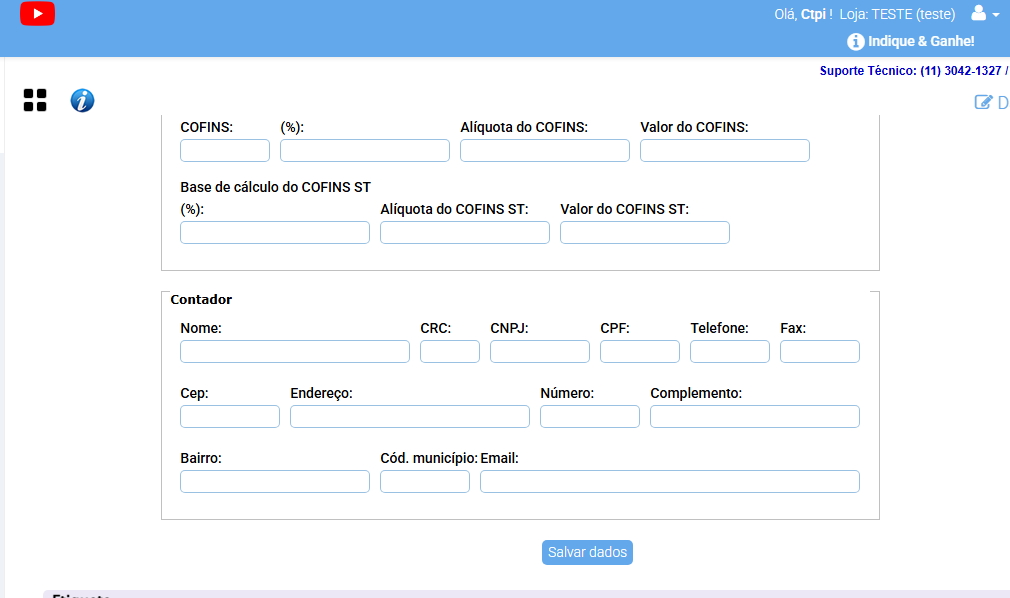Click the user profile icon

click(977, 14)
